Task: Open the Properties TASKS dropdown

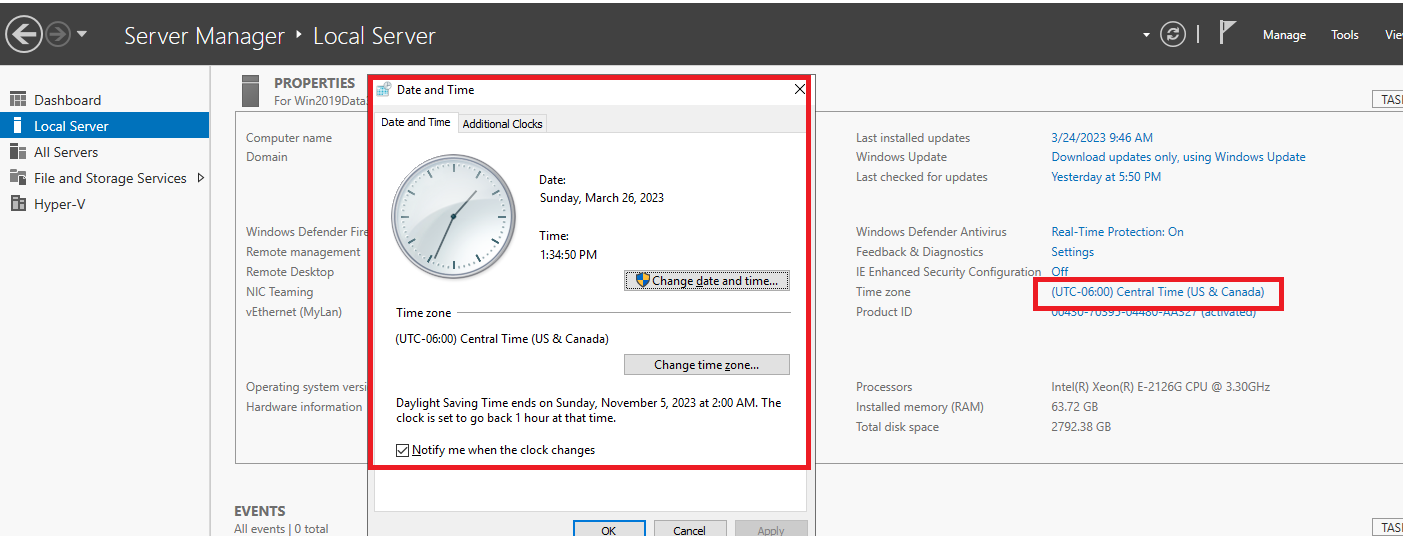Action: (x=1388, y=100)
